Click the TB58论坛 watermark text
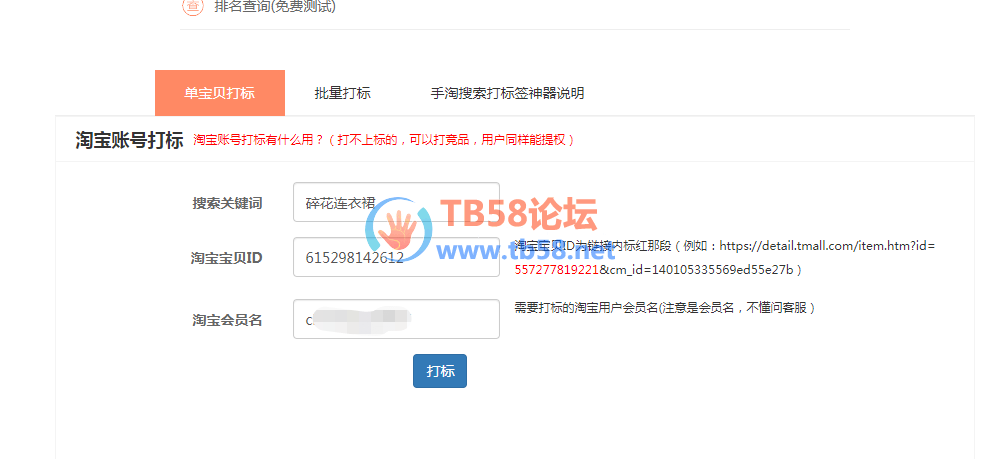 pos(518,214)
